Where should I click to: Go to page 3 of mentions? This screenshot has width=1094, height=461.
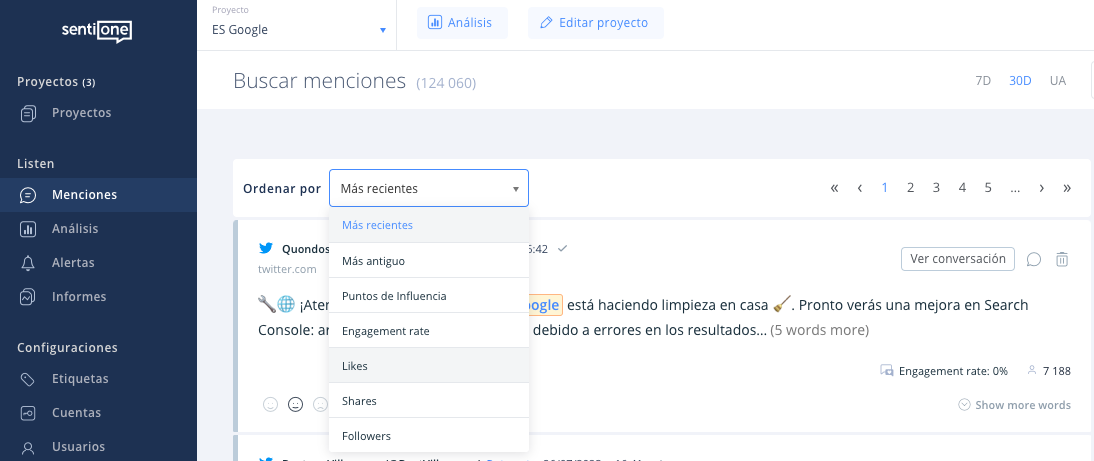tap(936, 188)
